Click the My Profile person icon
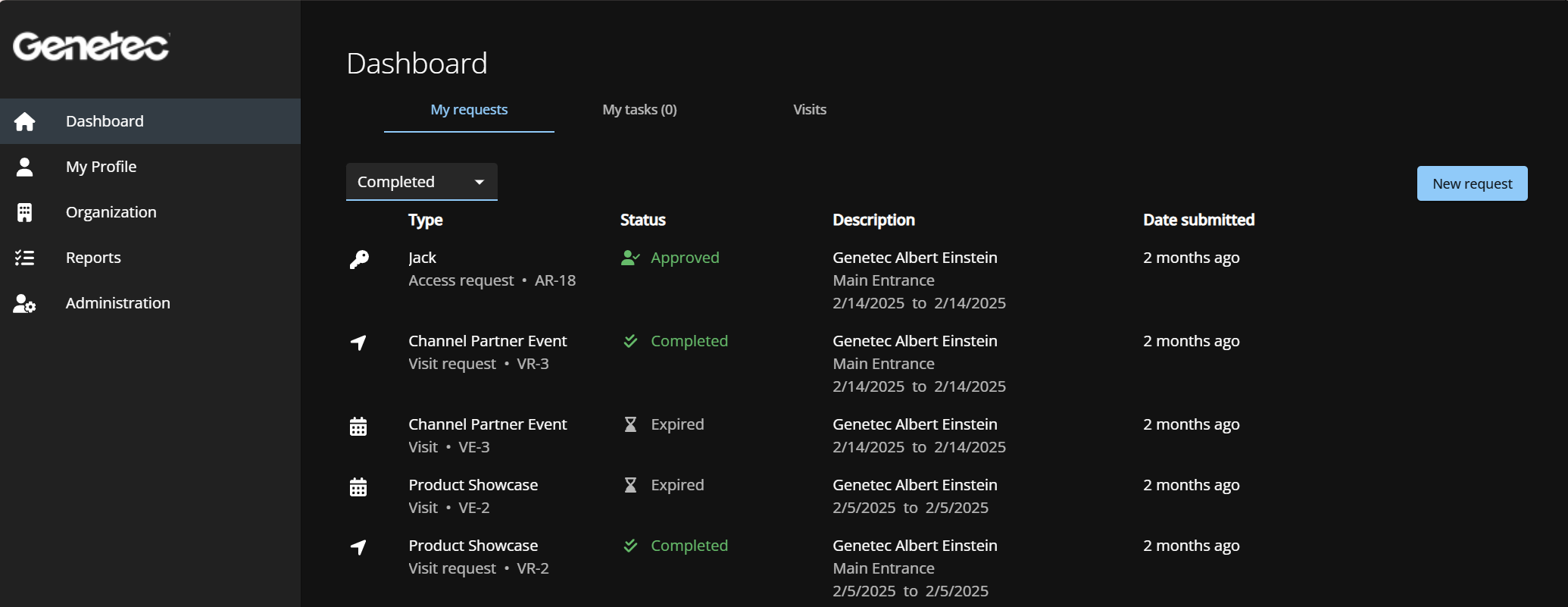Screen dimensions: 1568x607 [x=24, y=167]
